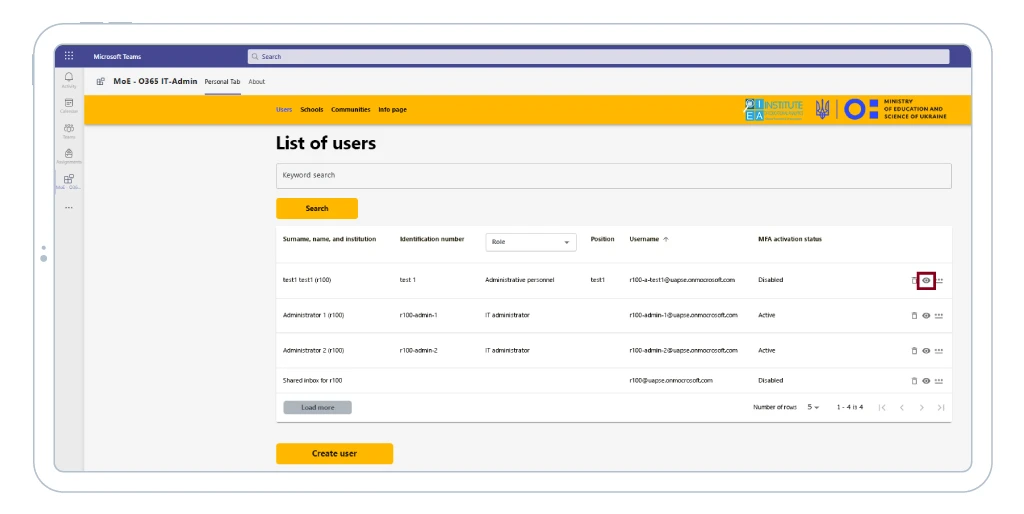Go to the Schools section

pos(312,110)
